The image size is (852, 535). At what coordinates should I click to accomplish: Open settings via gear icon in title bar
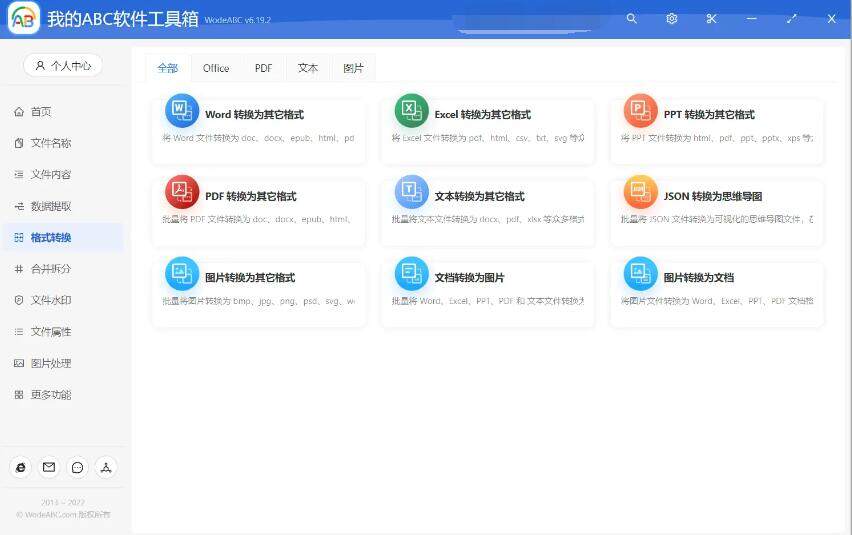pyautogui.click(x=672, y=19)
